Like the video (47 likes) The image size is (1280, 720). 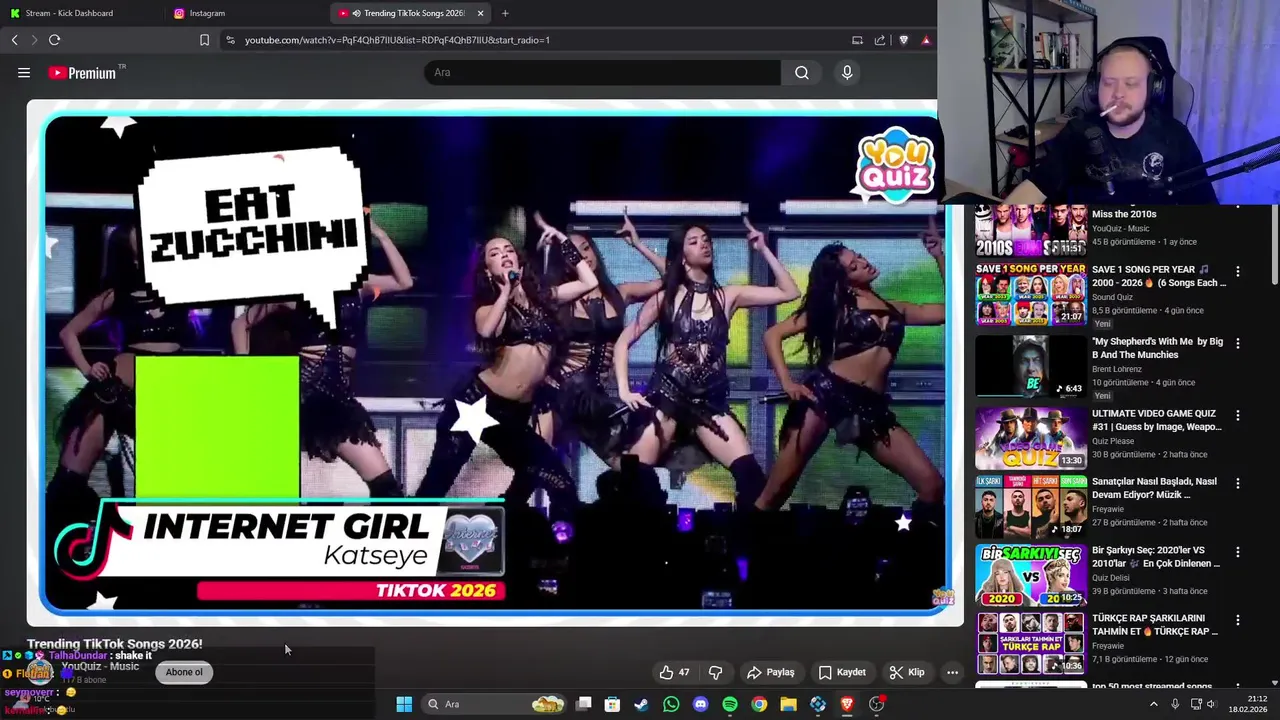pos(674,672)
